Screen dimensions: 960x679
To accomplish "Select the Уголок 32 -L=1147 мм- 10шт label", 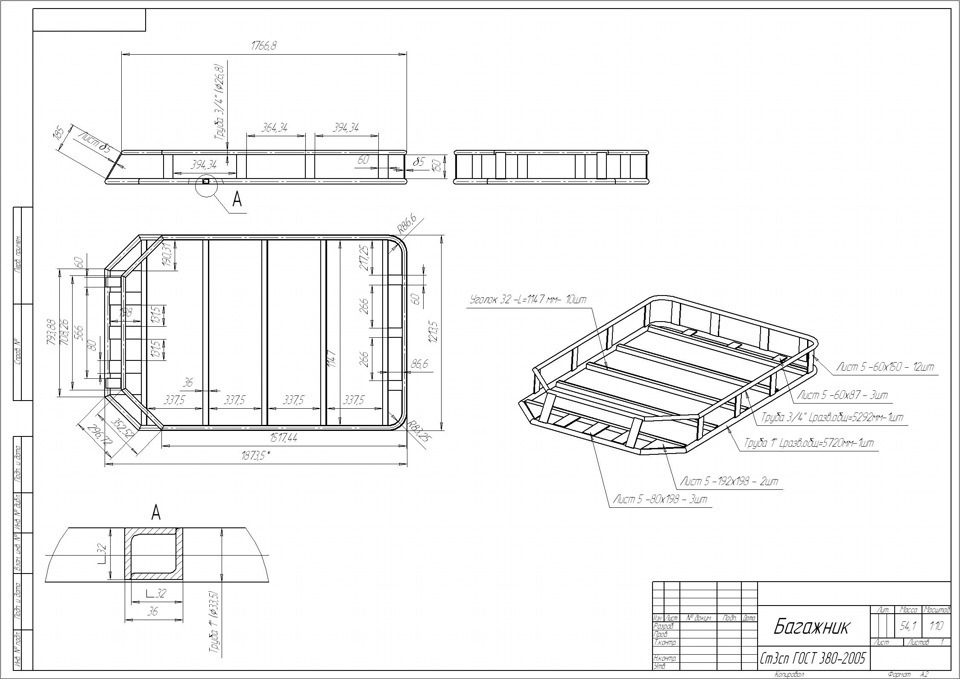I will pos(528,300).
